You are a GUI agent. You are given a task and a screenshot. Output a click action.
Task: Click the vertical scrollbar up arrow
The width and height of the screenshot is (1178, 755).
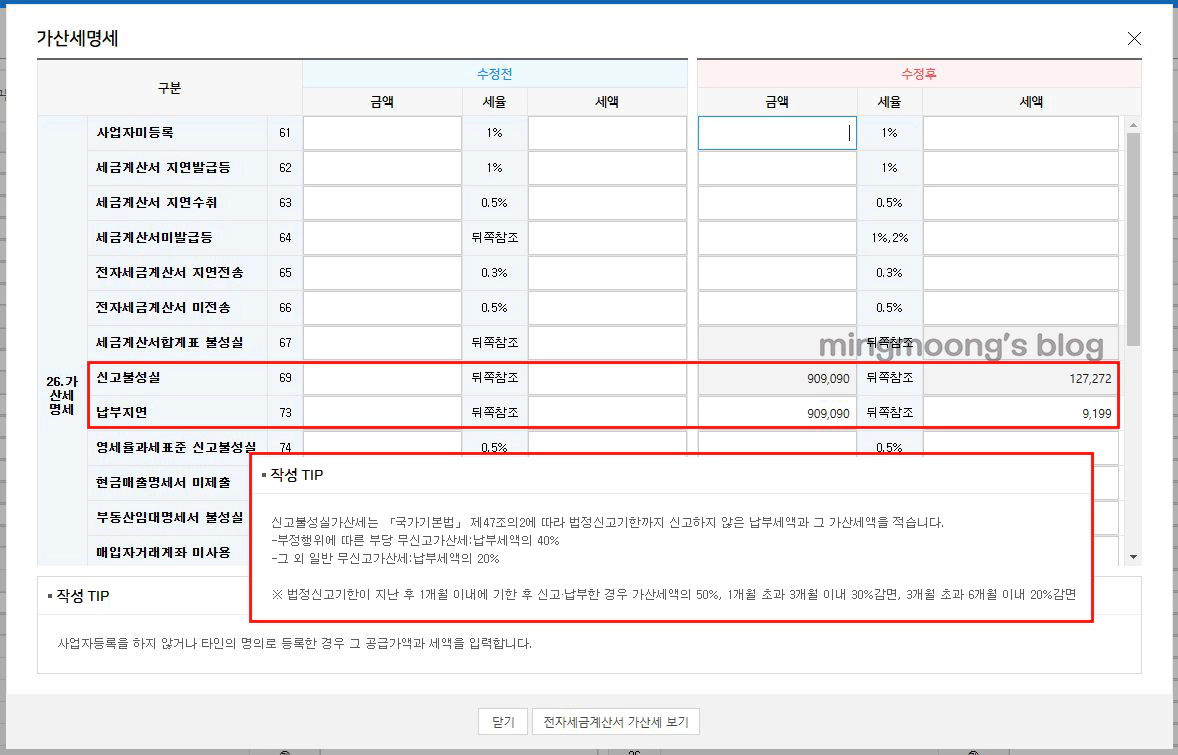[1132, 123]
